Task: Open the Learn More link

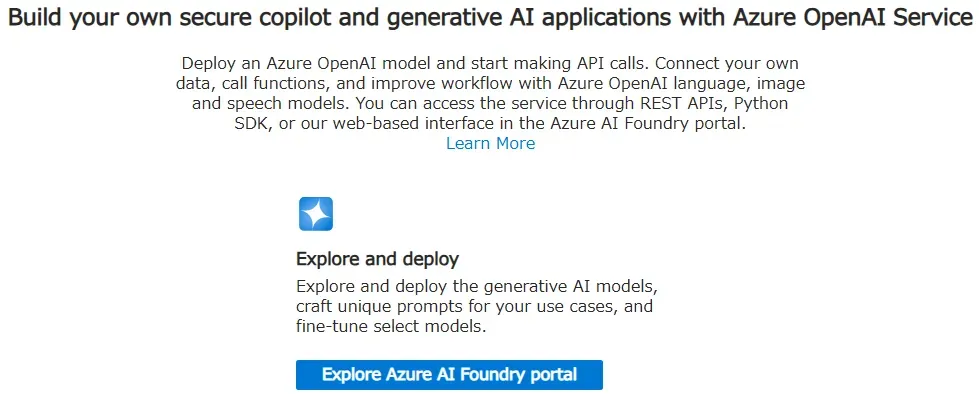Action: 490,144
